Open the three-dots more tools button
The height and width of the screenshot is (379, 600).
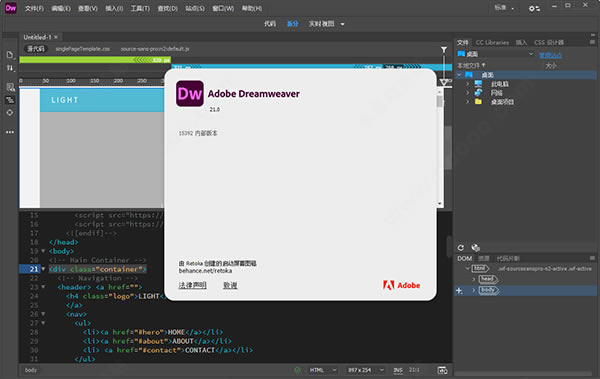(x=10, y=132)
